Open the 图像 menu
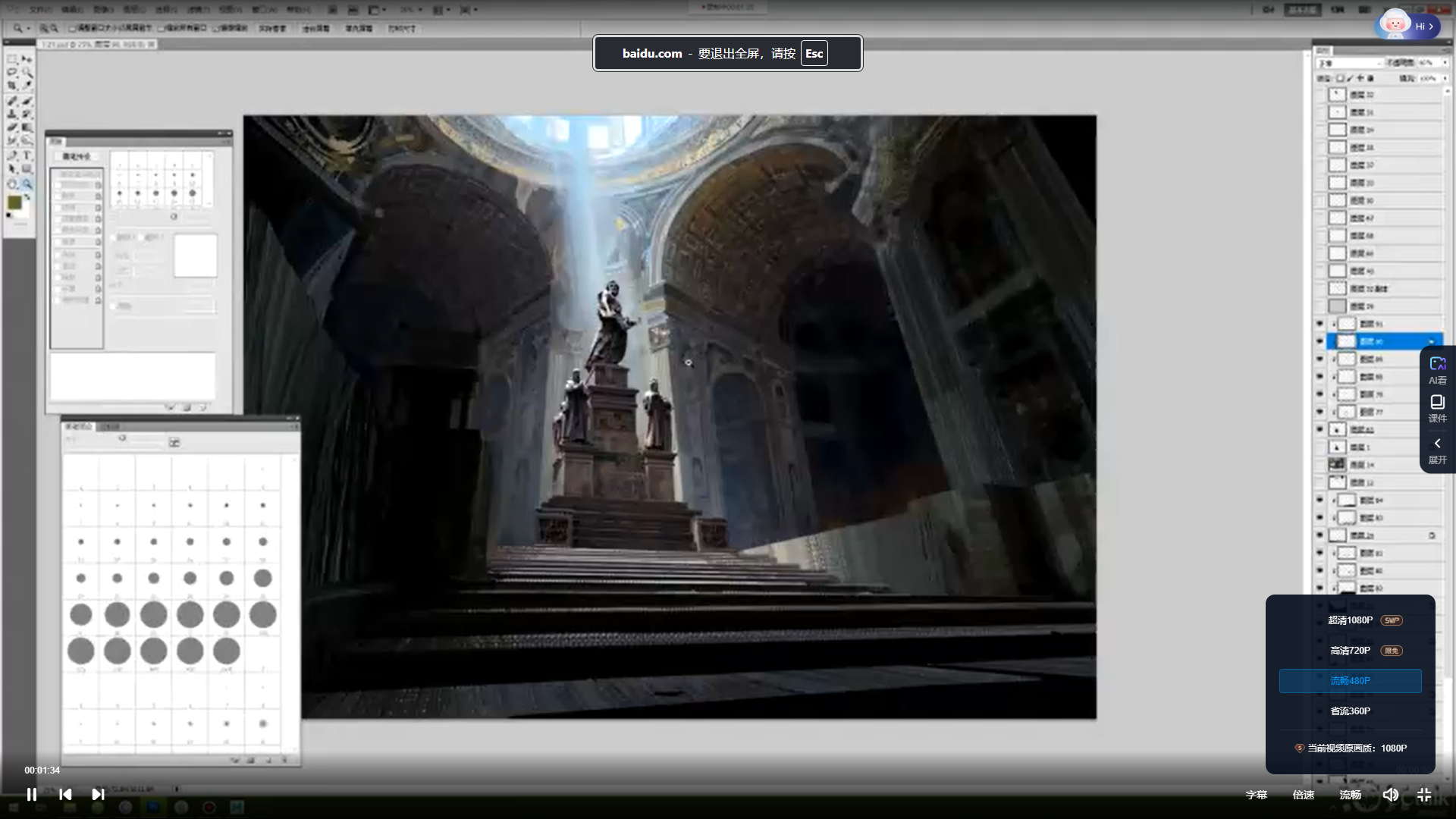Image resolution: width=1456 pixels, height=819 pixels. (x=103, y=10)
